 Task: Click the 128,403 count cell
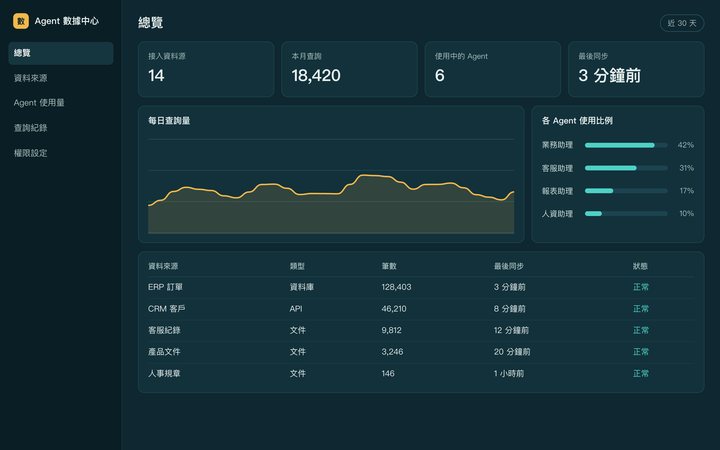pos(396,287)
